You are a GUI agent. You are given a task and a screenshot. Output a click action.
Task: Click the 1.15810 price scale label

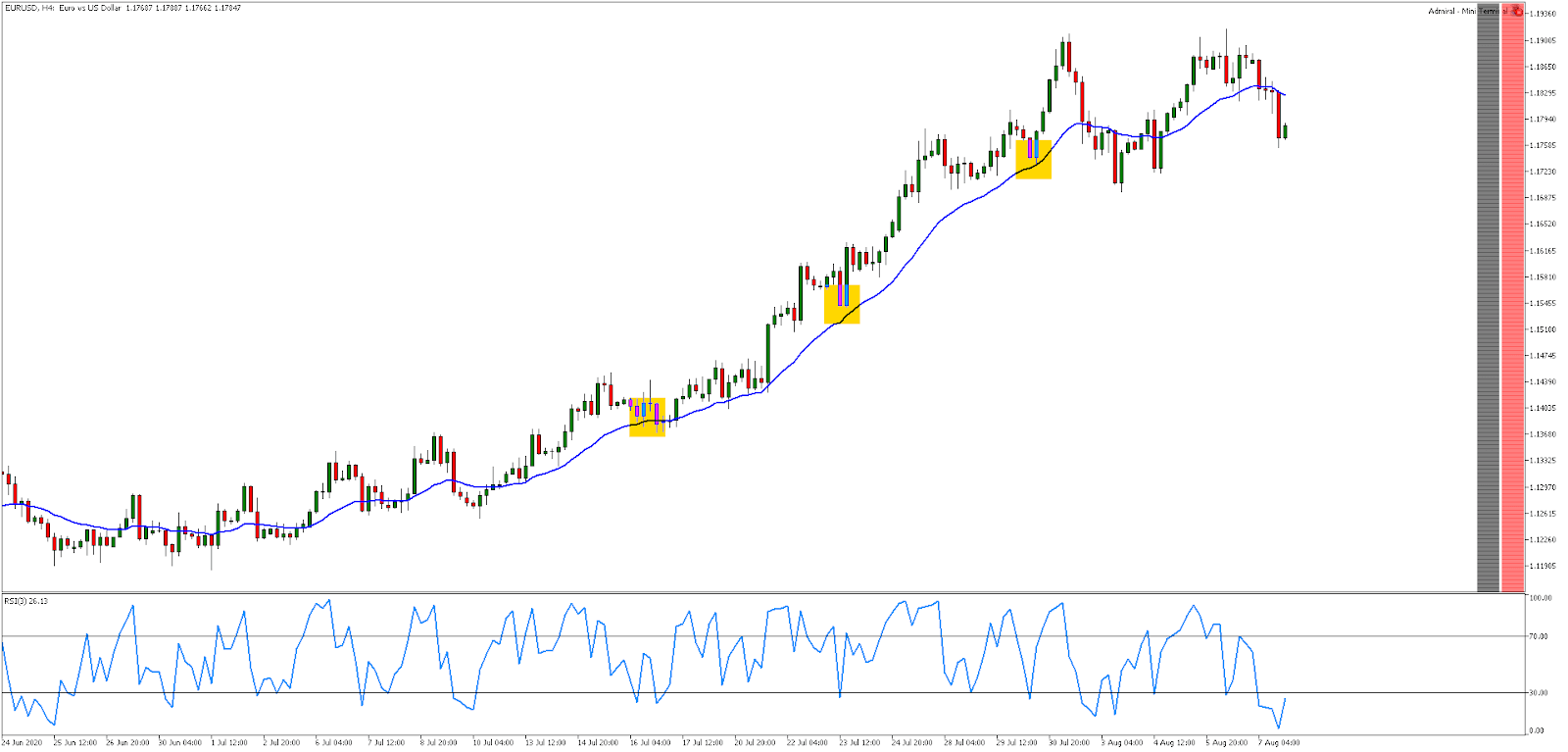[x=1543, y=277]
